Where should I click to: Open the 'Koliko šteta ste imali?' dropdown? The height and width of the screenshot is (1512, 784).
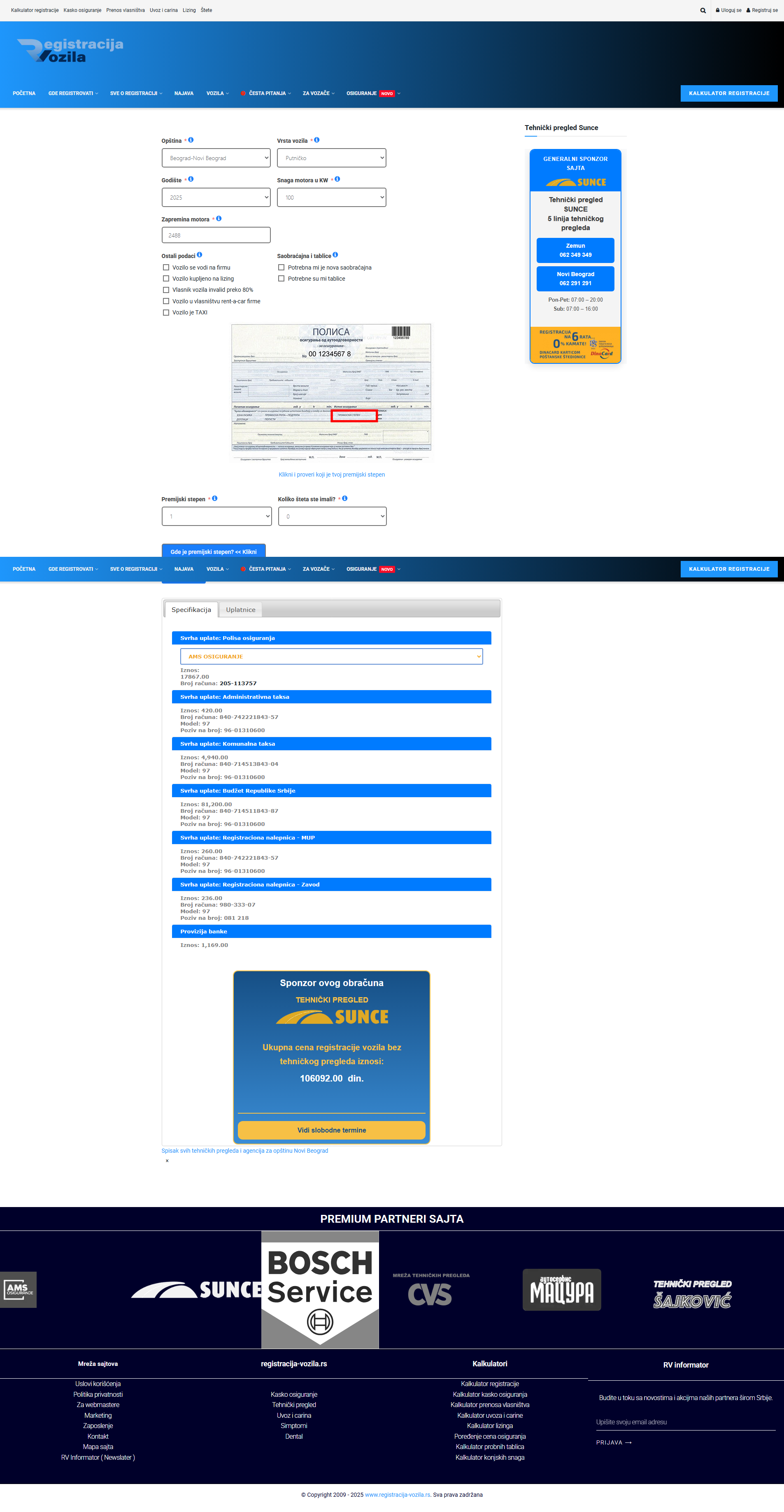(332, 516)
